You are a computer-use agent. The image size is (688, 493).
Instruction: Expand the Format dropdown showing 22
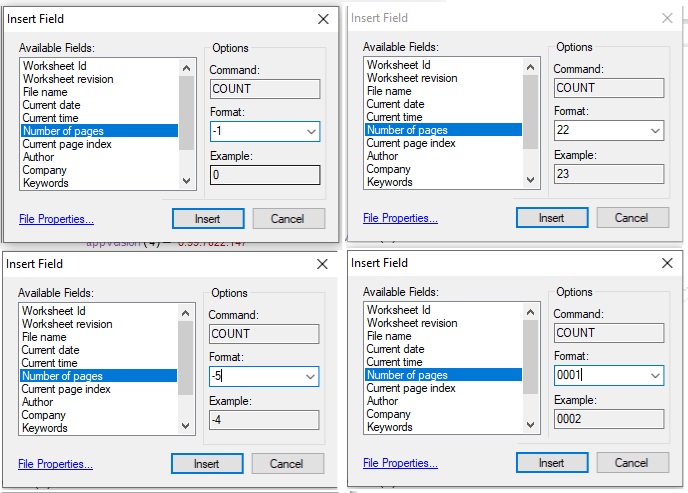[654, 131]
